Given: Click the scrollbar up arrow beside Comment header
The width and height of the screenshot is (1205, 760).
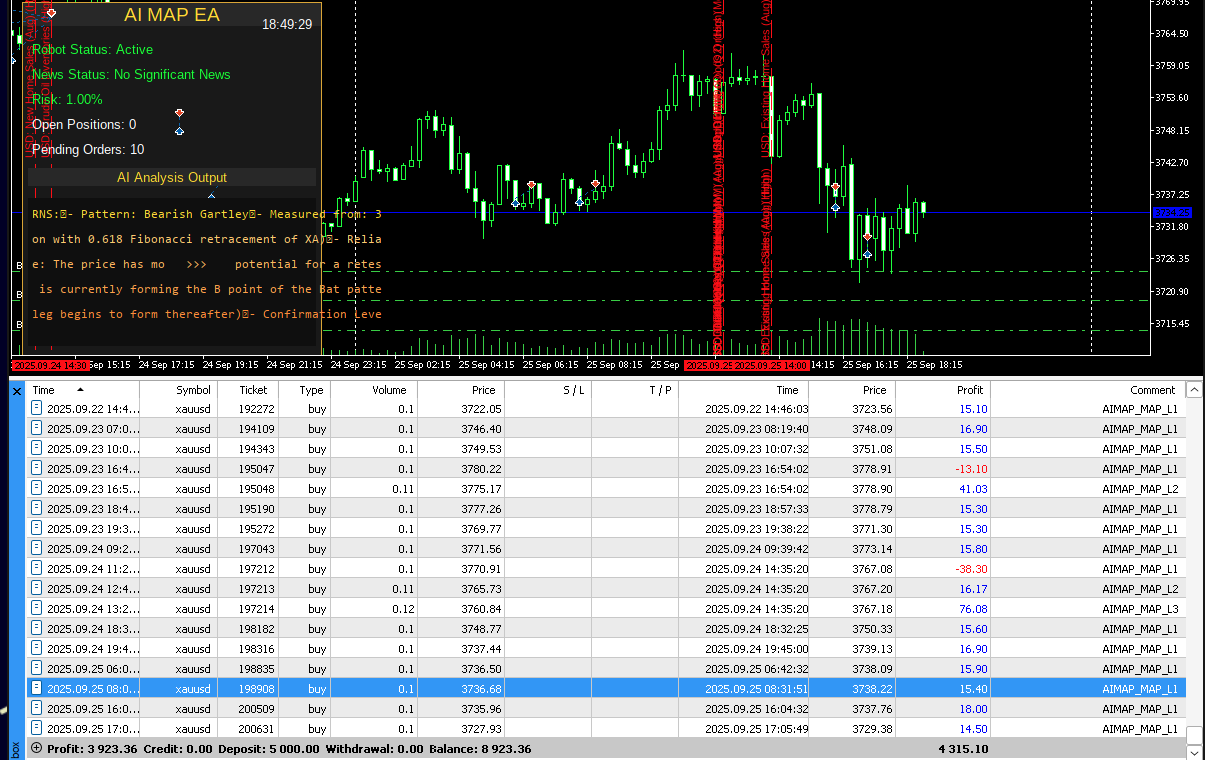Looking at the screenshot, I should point(1194,390).
